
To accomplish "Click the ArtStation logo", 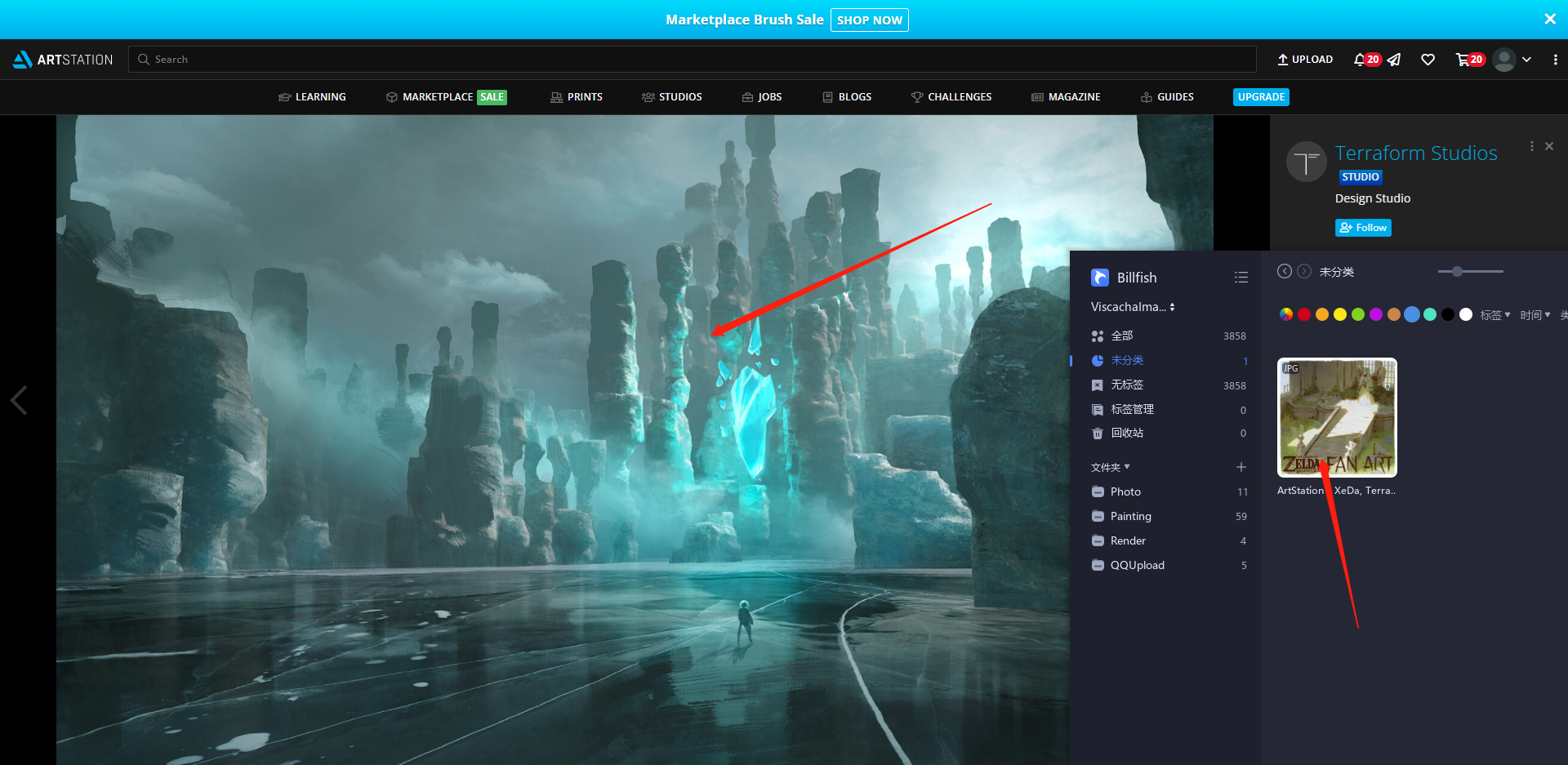I will [x=63, y=60].
